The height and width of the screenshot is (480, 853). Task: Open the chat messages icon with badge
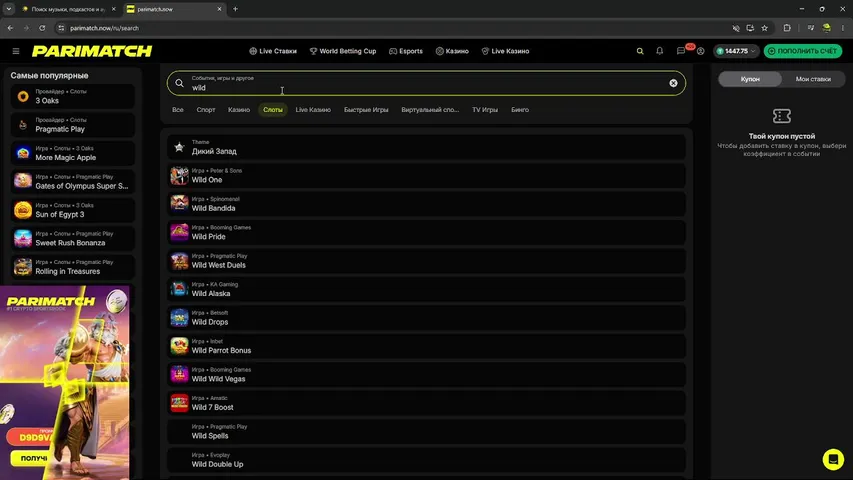coord(681,51)
